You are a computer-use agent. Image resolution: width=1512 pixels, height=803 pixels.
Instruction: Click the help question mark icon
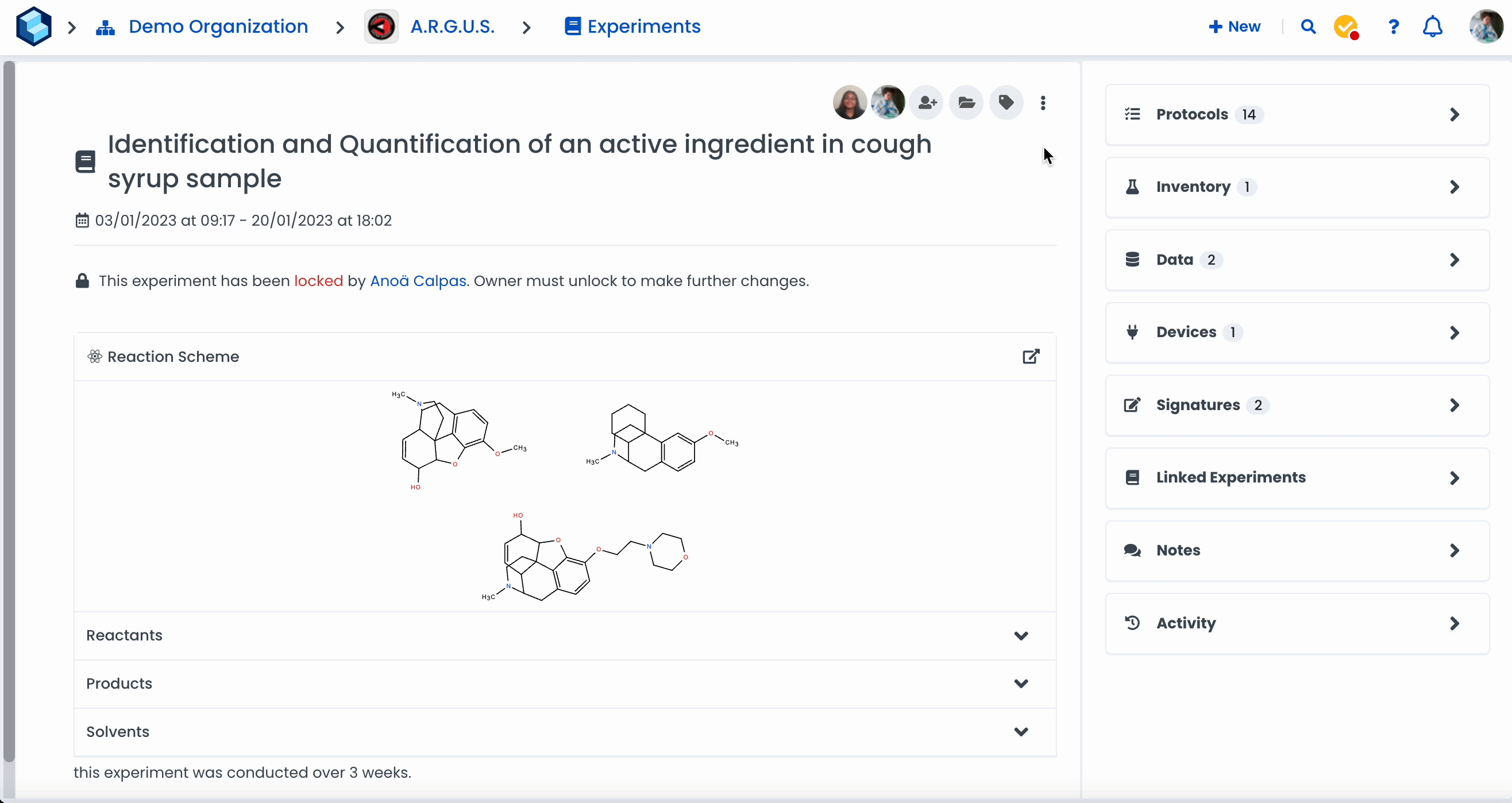[1394, 26]
